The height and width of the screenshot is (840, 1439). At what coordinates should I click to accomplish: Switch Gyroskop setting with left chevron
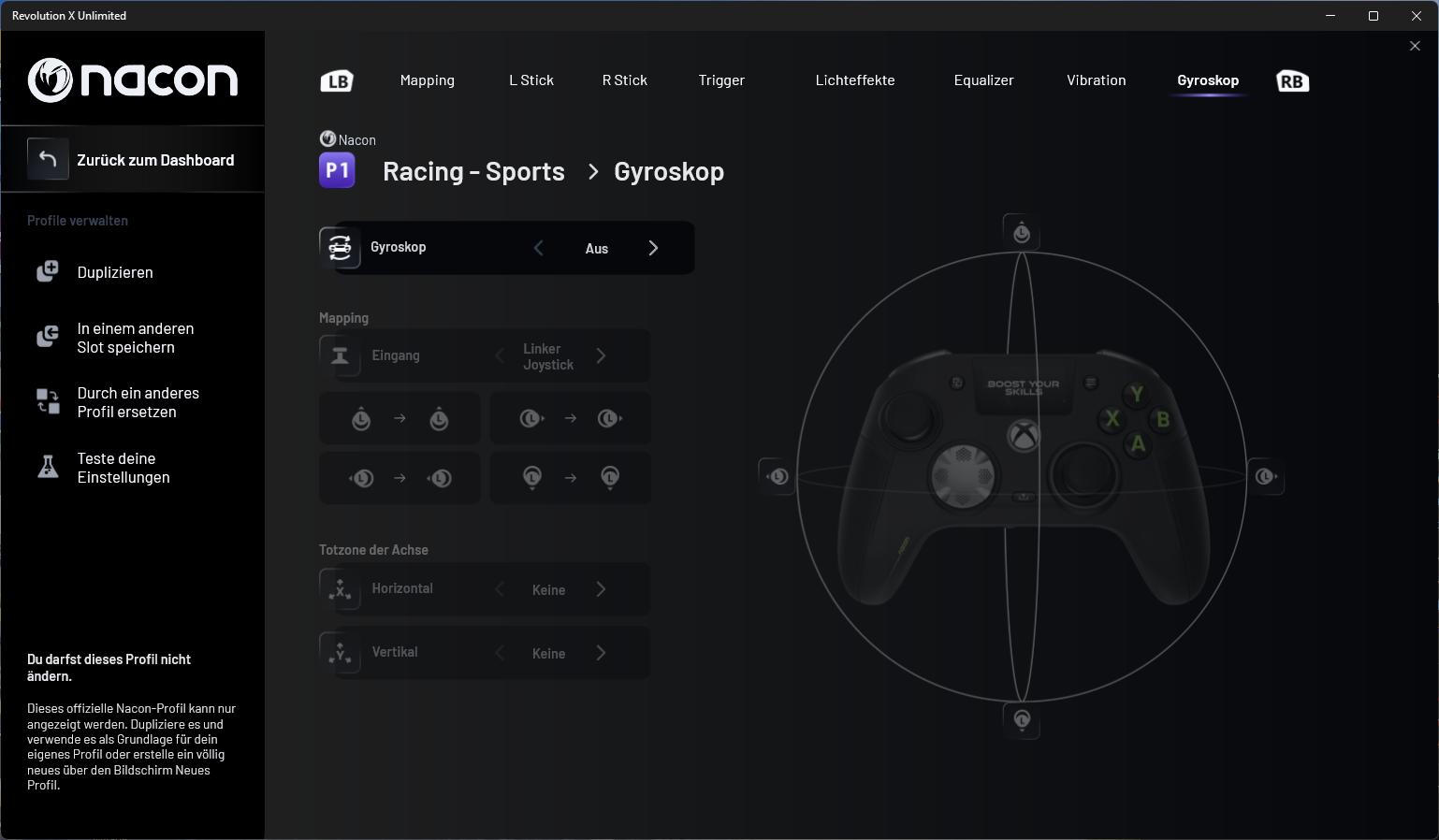click(538, 248)
